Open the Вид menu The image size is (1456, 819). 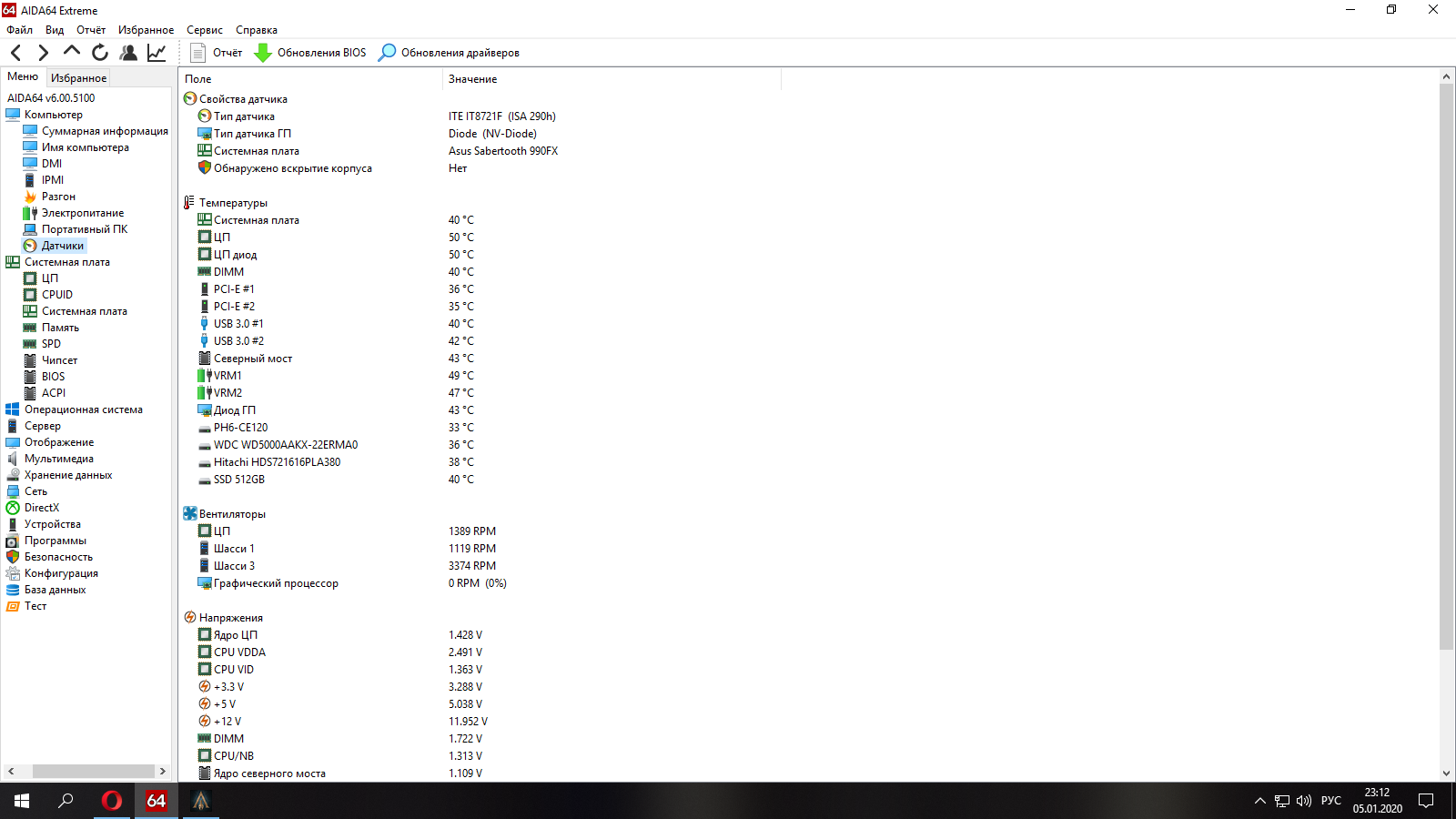coord(55,30)
